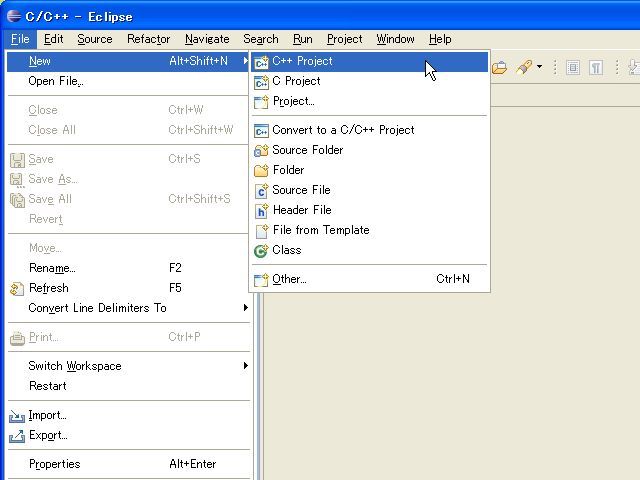This screenshot has height=480, width=640.
Task: Open the Export... wizard
Action: (129, 436)
